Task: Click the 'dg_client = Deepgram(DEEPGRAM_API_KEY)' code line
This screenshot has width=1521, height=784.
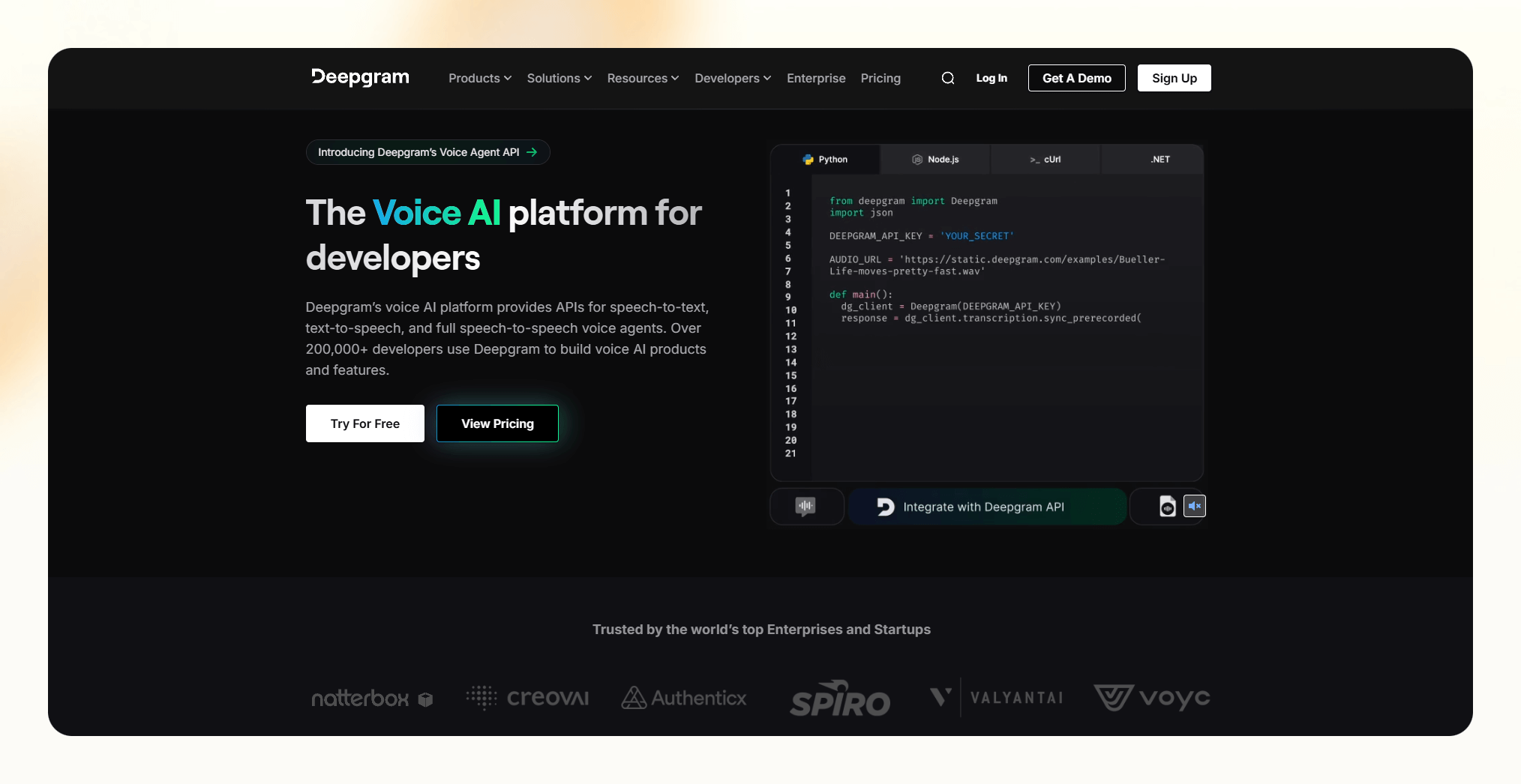Action: pyautogui.click(x=951, y=307)
